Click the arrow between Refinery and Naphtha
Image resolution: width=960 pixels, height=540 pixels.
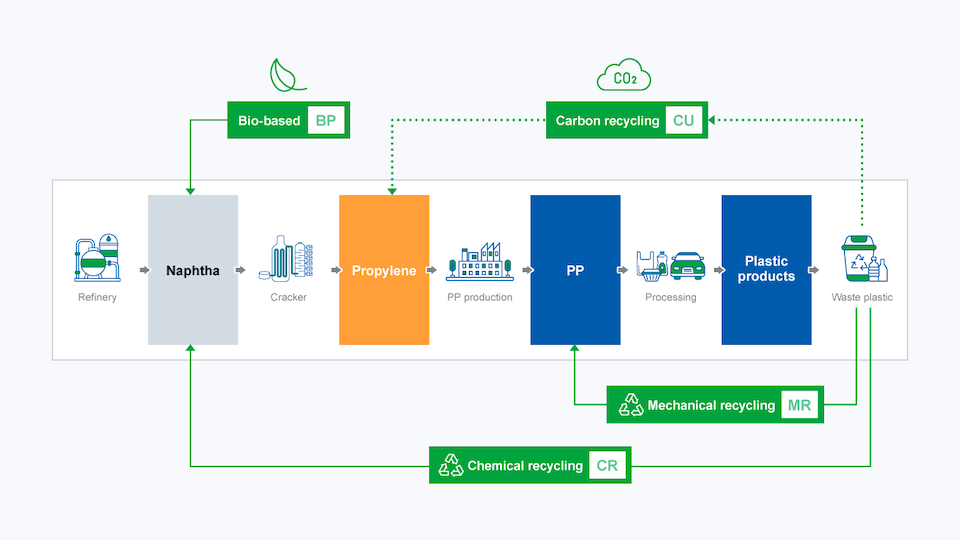(x=144, y=270)
